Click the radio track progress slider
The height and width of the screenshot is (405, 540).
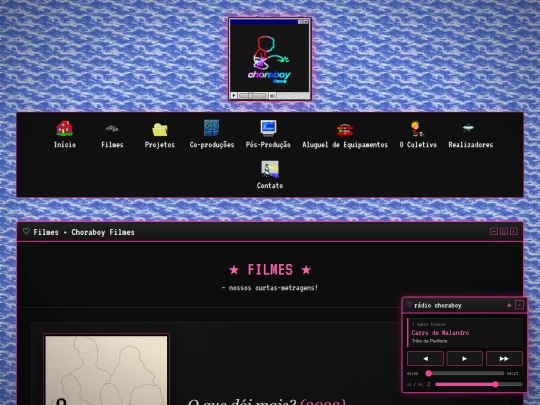(x=465, y=373)
